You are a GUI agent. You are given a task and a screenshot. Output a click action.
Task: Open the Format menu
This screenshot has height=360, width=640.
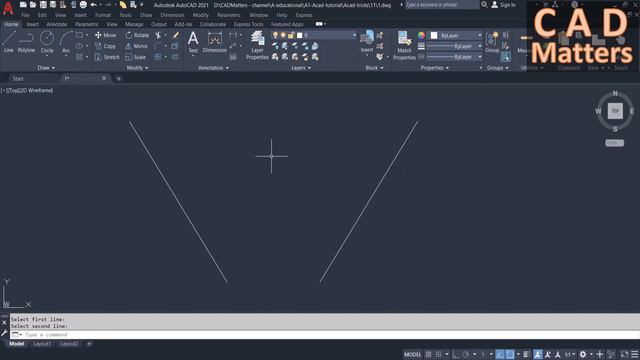103,15
